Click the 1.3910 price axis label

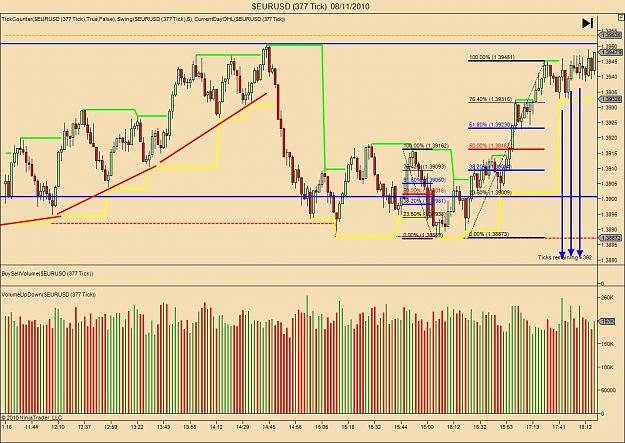pos(610,169)
